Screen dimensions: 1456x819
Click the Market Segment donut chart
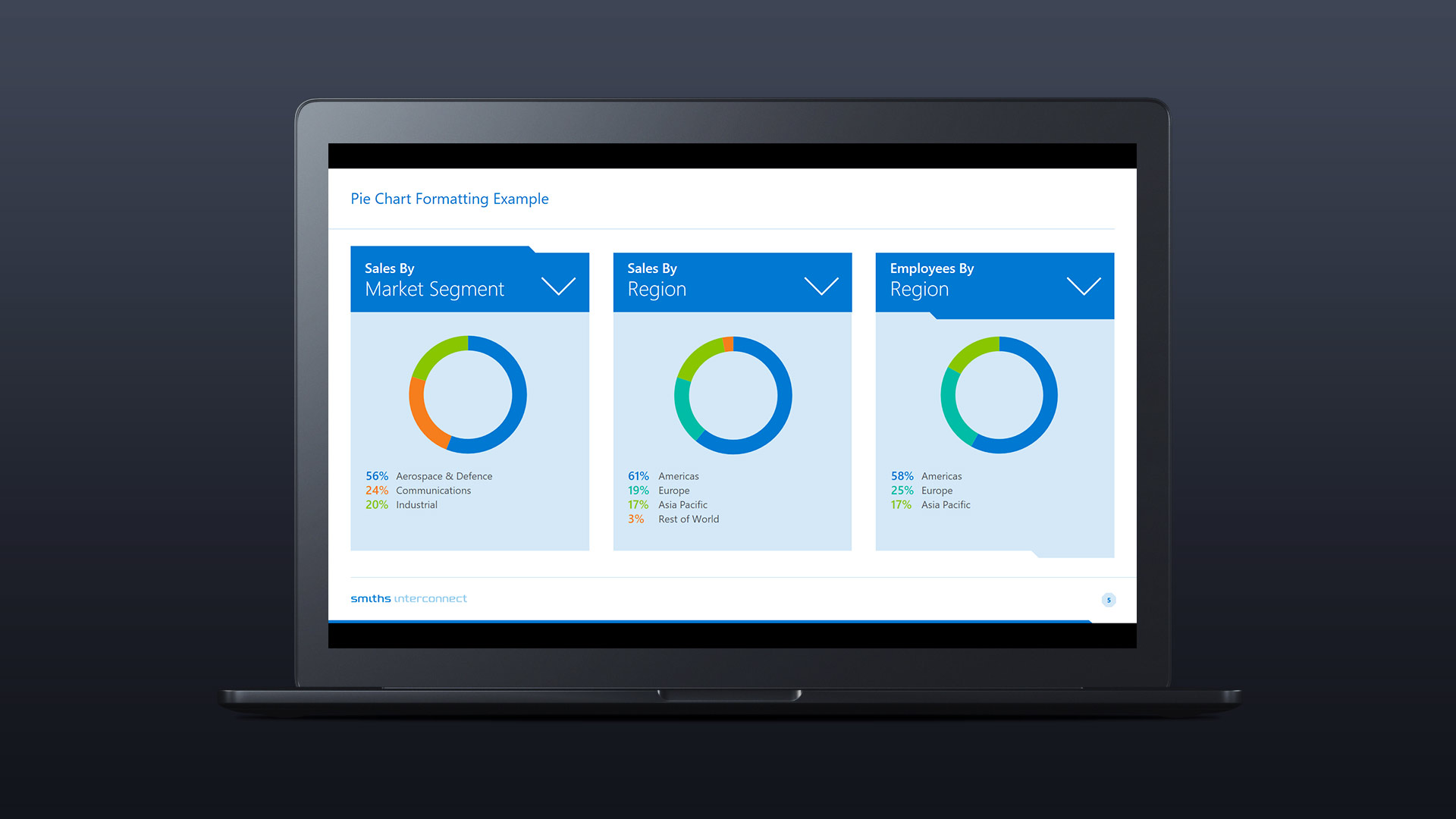(x=468, y=394)
